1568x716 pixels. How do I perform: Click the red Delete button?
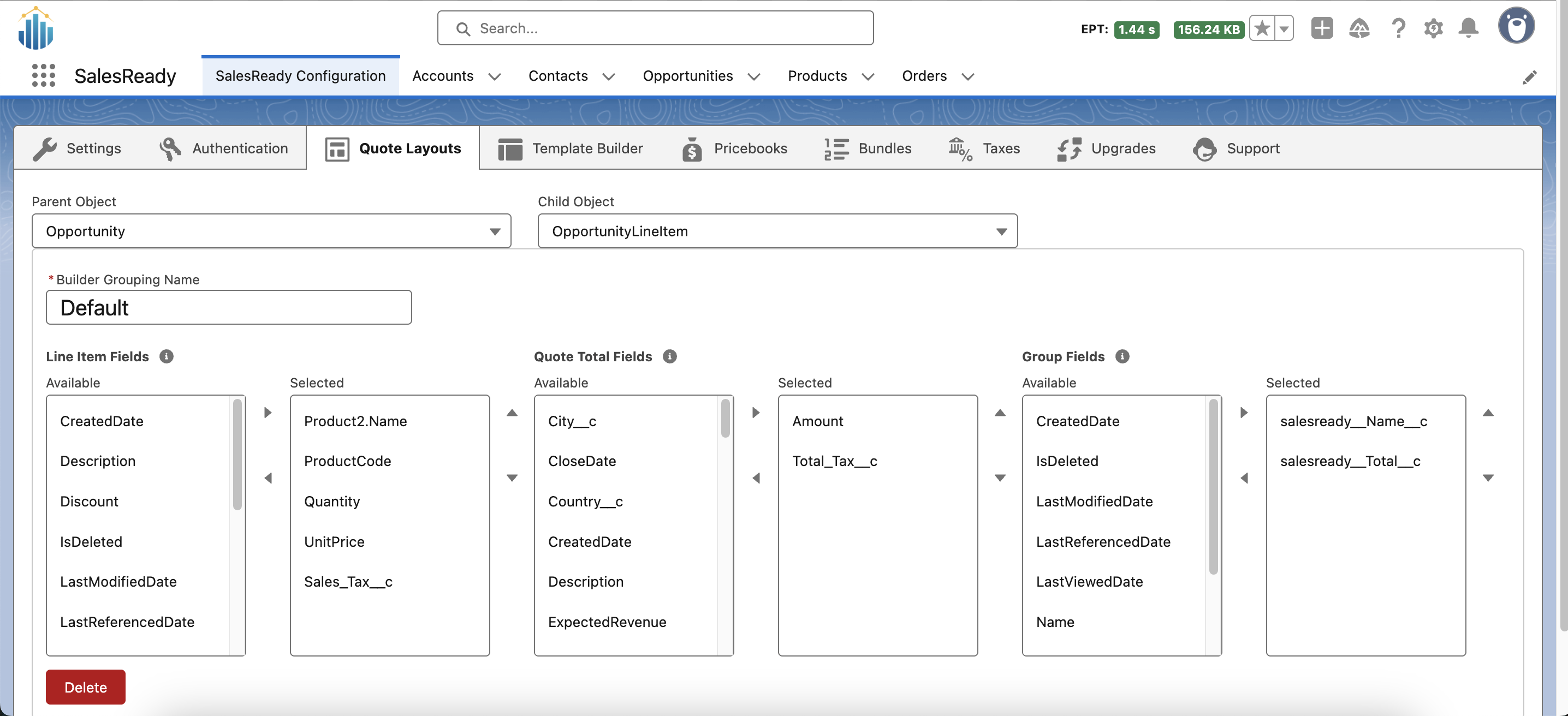click(x=85, y=687)
